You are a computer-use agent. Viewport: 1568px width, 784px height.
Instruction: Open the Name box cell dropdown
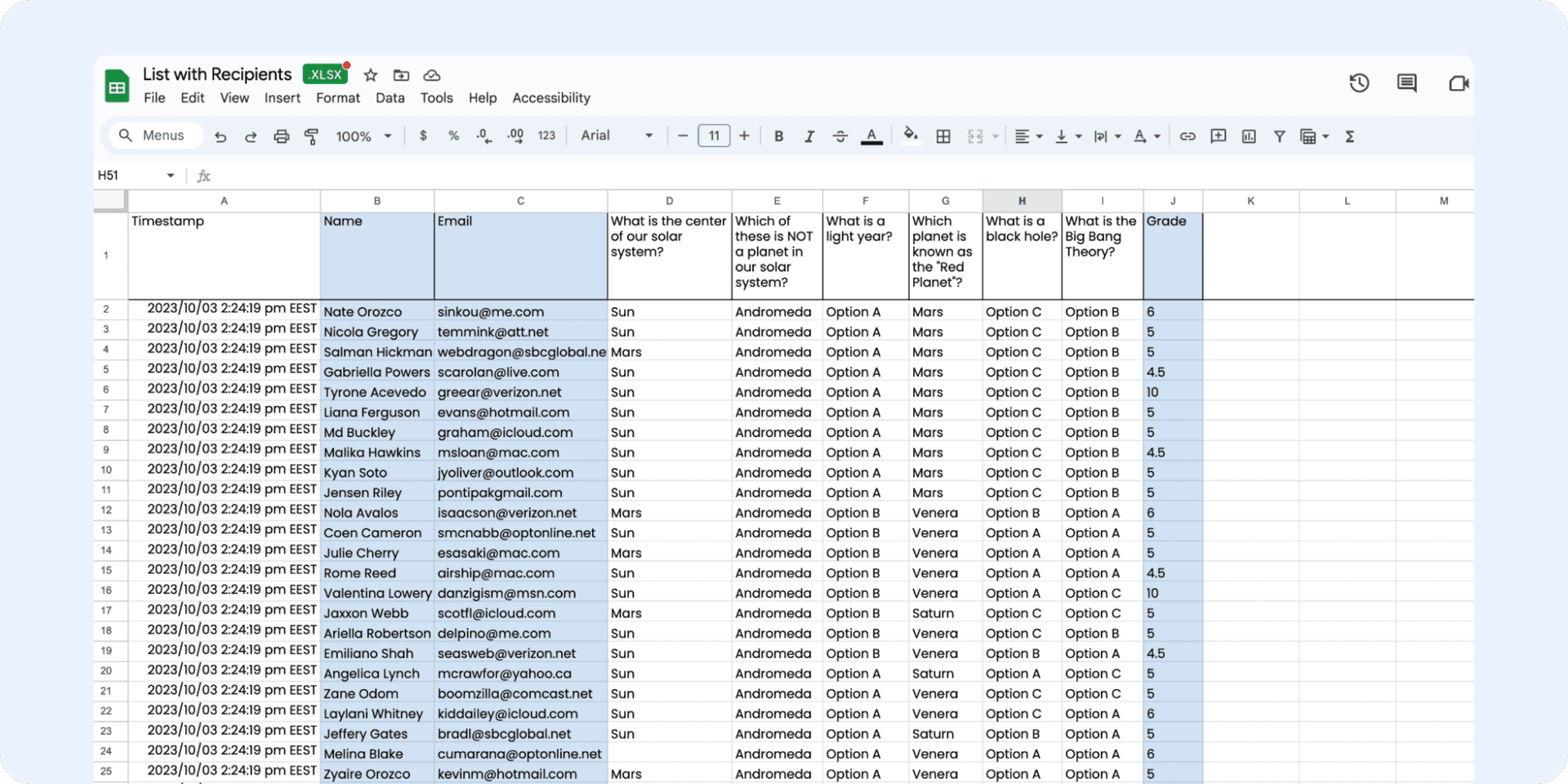(x=170, y=176)
